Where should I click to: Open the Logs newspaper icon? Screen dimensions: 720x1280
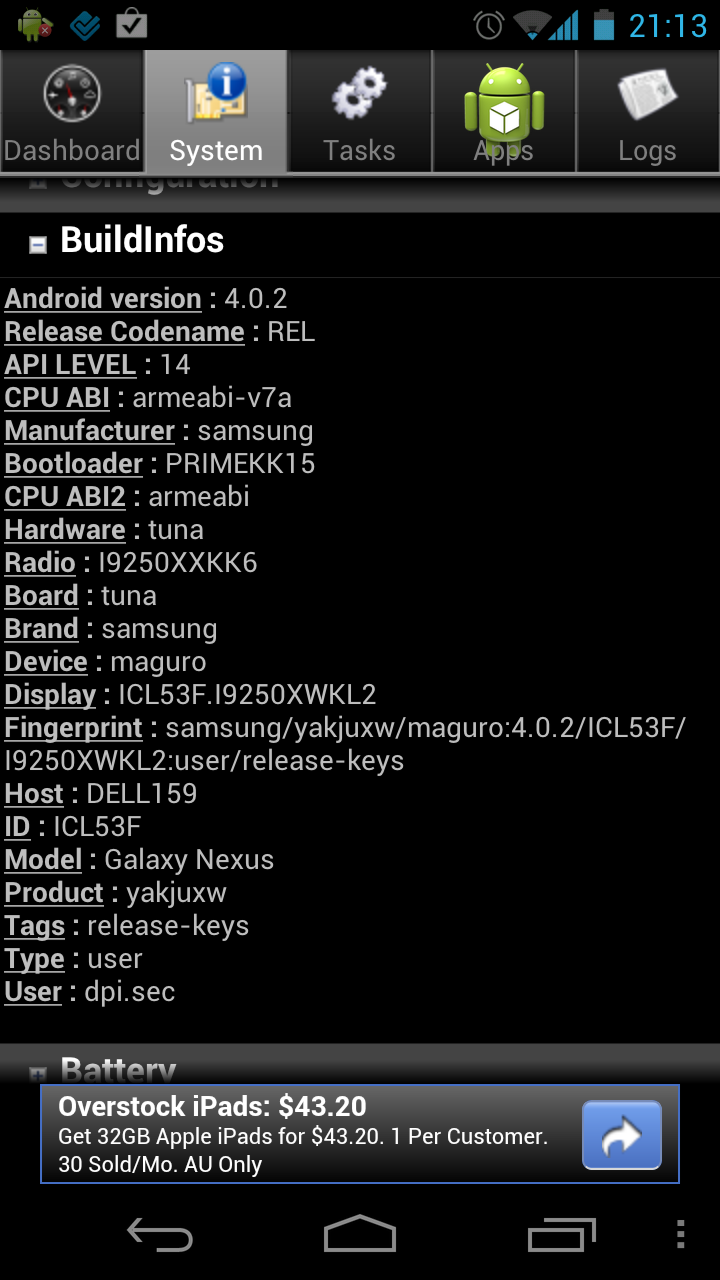point(648,94)
